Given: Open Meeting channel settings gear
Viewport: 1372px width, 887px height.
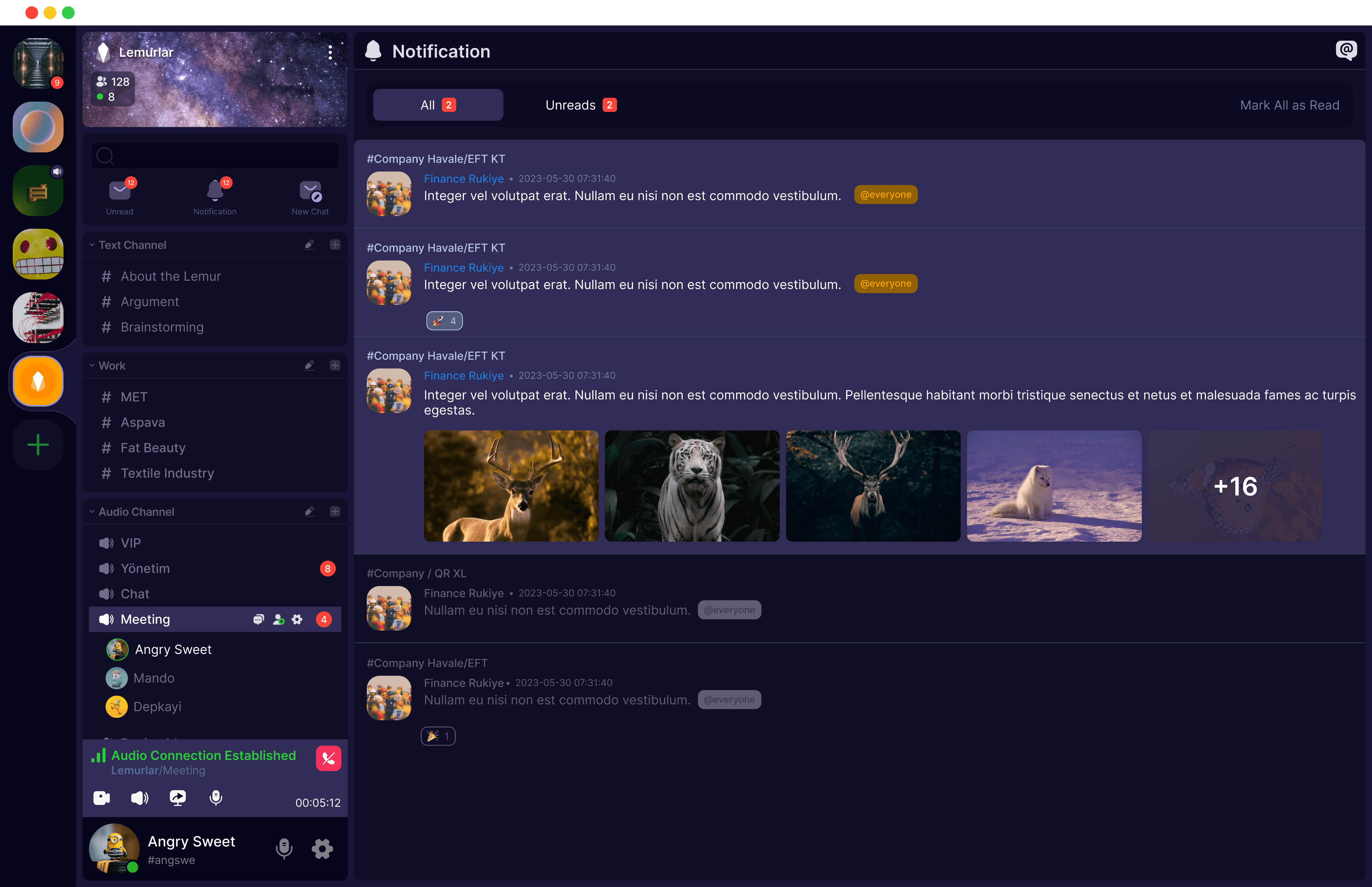Looking at the screenshot, I should (x=297, y=619).
